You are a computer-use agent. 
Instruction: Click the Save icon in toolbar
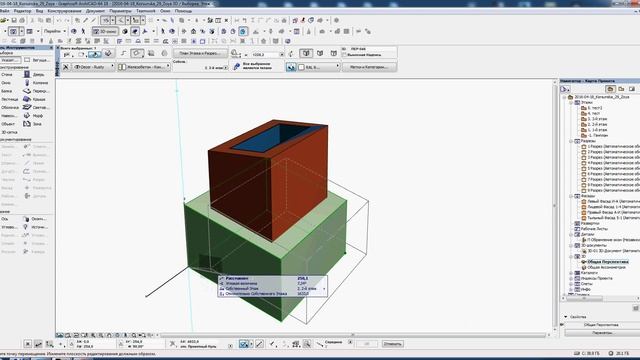click(x=14, y=20)
